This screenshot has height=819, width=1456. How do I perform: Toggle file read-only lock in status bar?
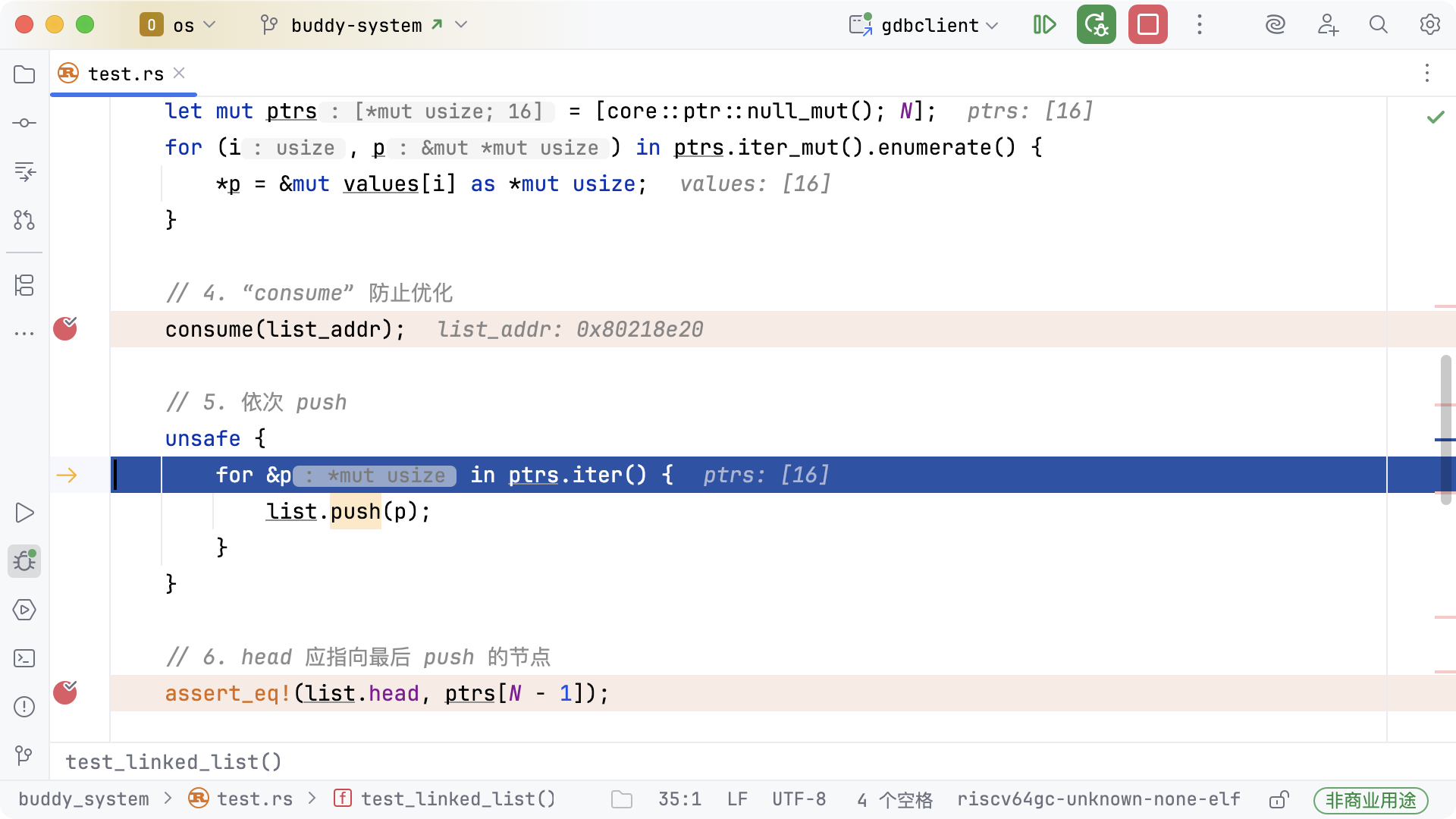(x=1279, y=799)
